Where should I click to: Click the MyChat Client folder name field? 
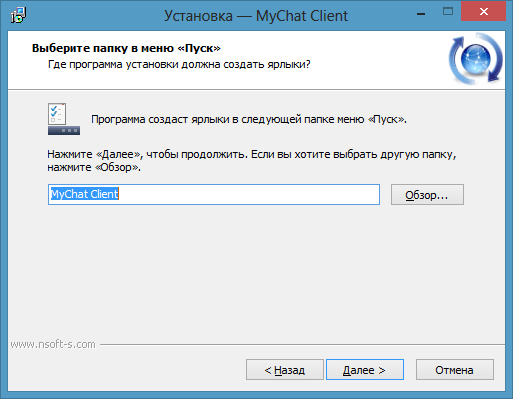[214, 194]
